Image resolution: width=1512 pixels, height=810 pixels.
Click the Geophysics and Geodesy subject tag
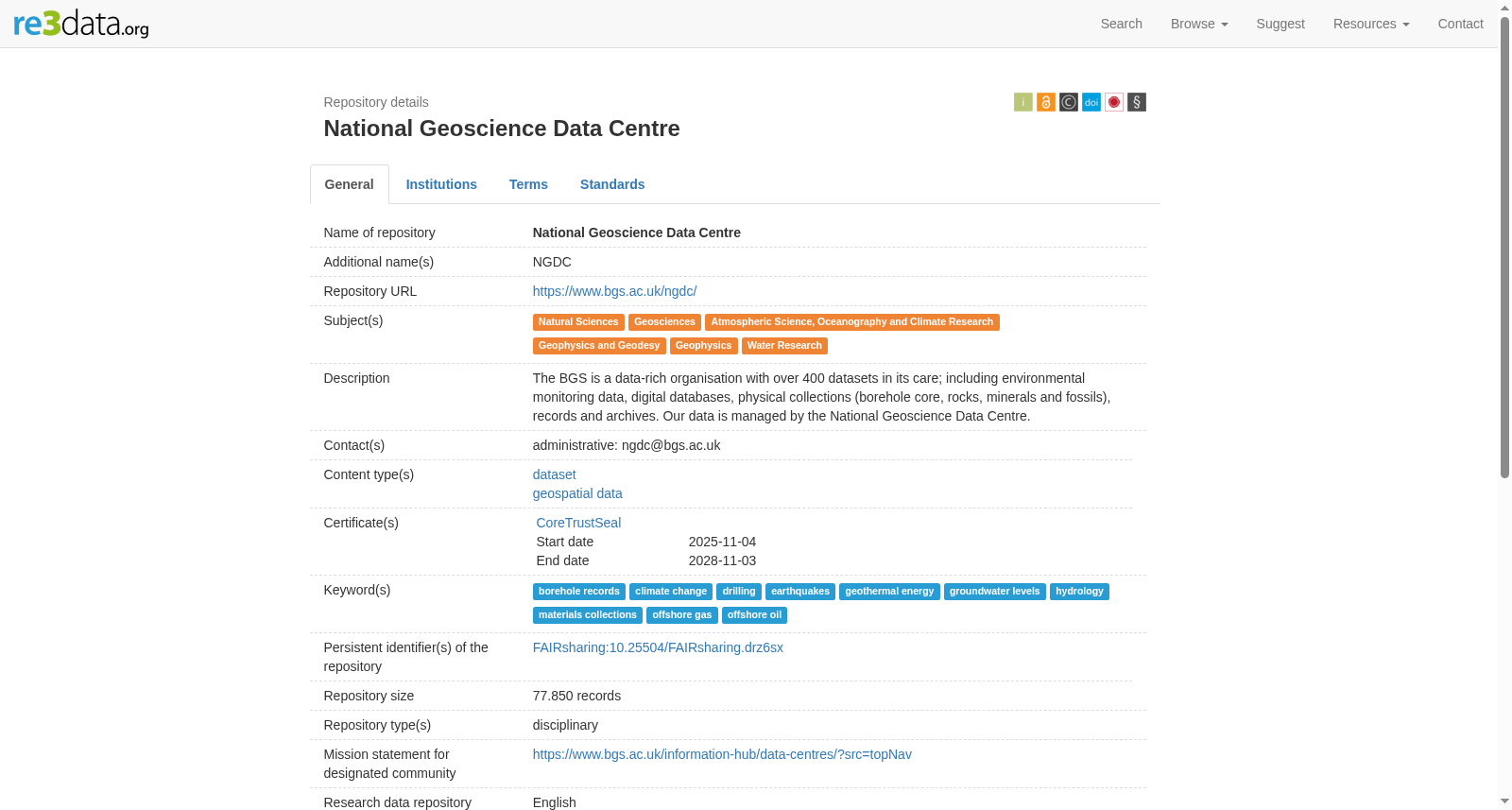tap(599, 346)
